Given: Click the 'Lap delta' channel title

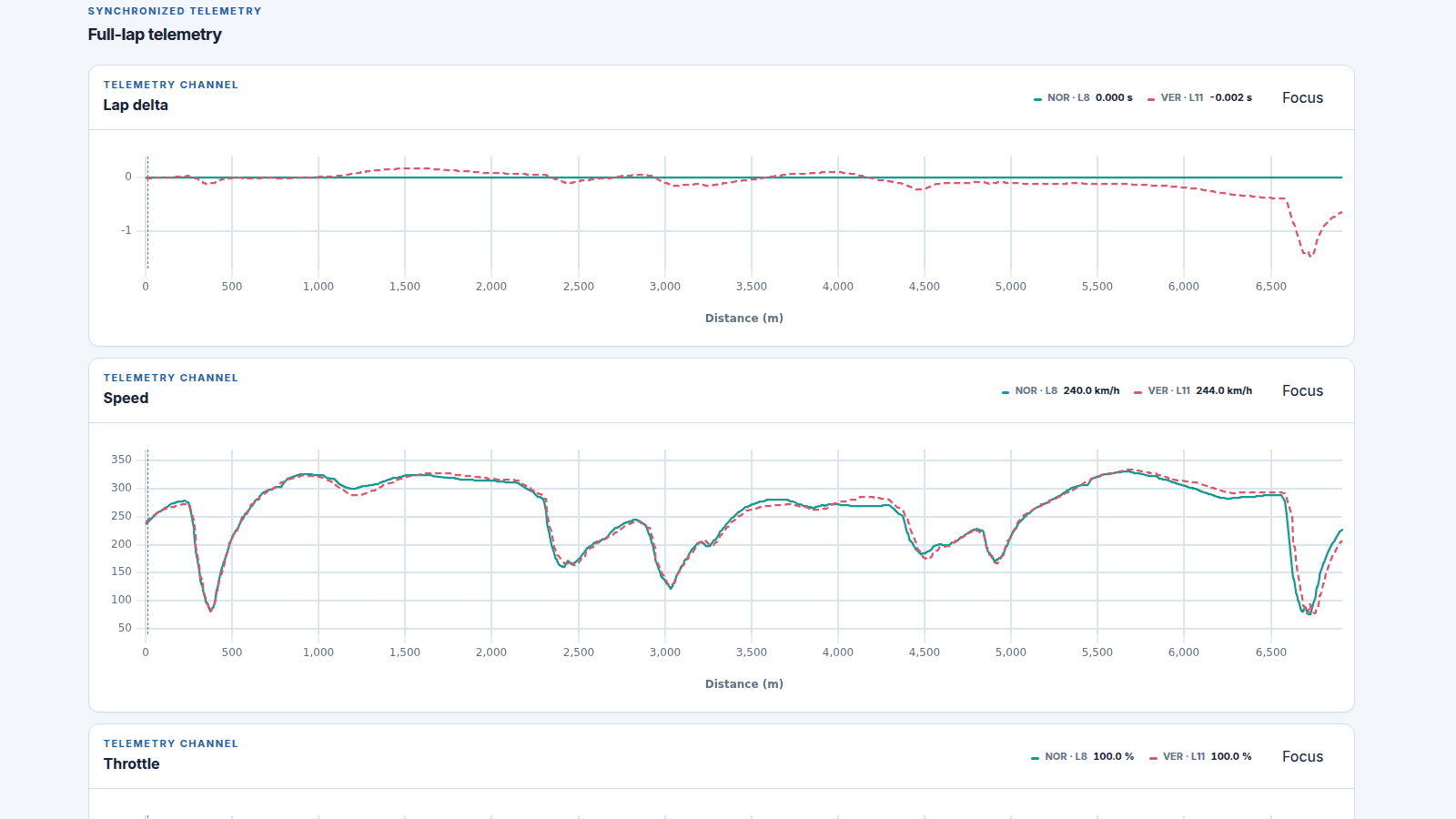Looking at the screenshot, I should click(136, 105).
